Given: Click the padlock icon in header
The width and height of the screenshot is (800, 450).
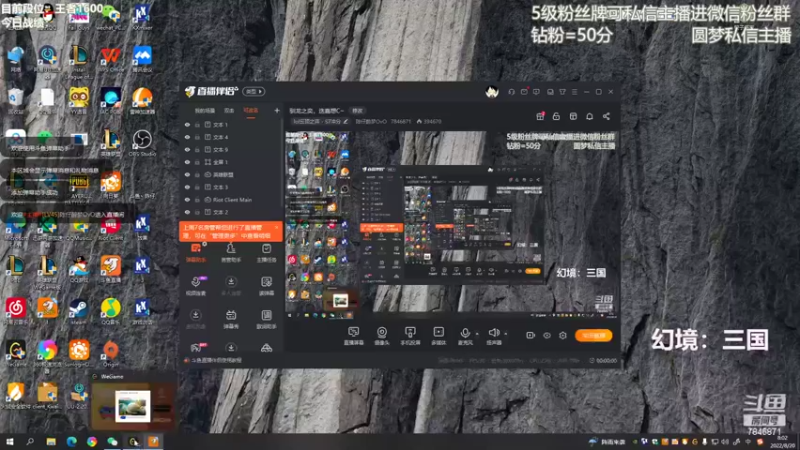Looking at the screenshot, I should tap(556, 116).
